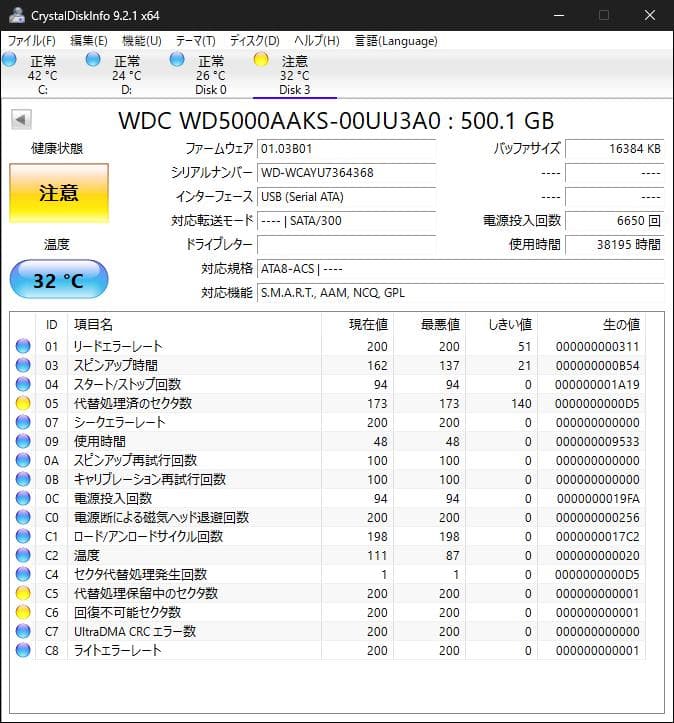The width and height of the screenshot is (674, 723).
Task: Click the 最悪値 column header
Action: (429, 325)
